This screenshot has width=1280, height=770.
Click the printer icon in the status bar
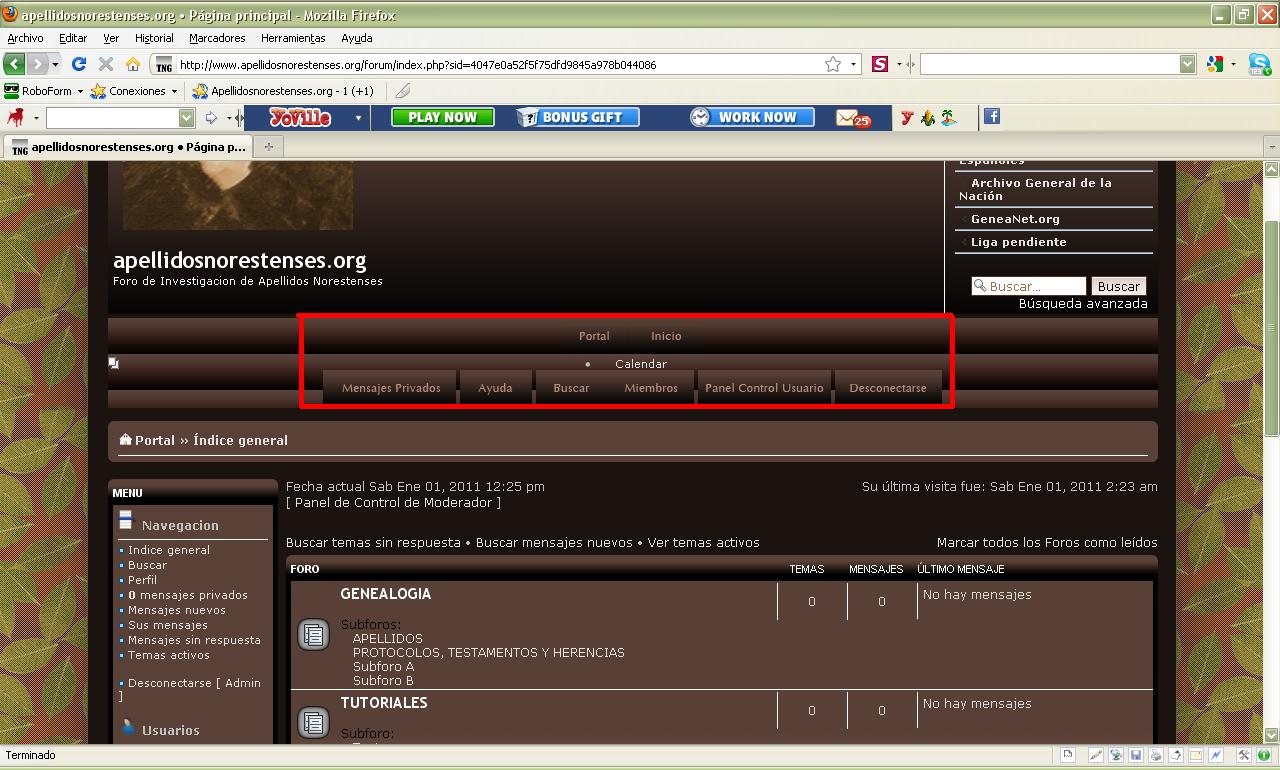coord(1156,756)
